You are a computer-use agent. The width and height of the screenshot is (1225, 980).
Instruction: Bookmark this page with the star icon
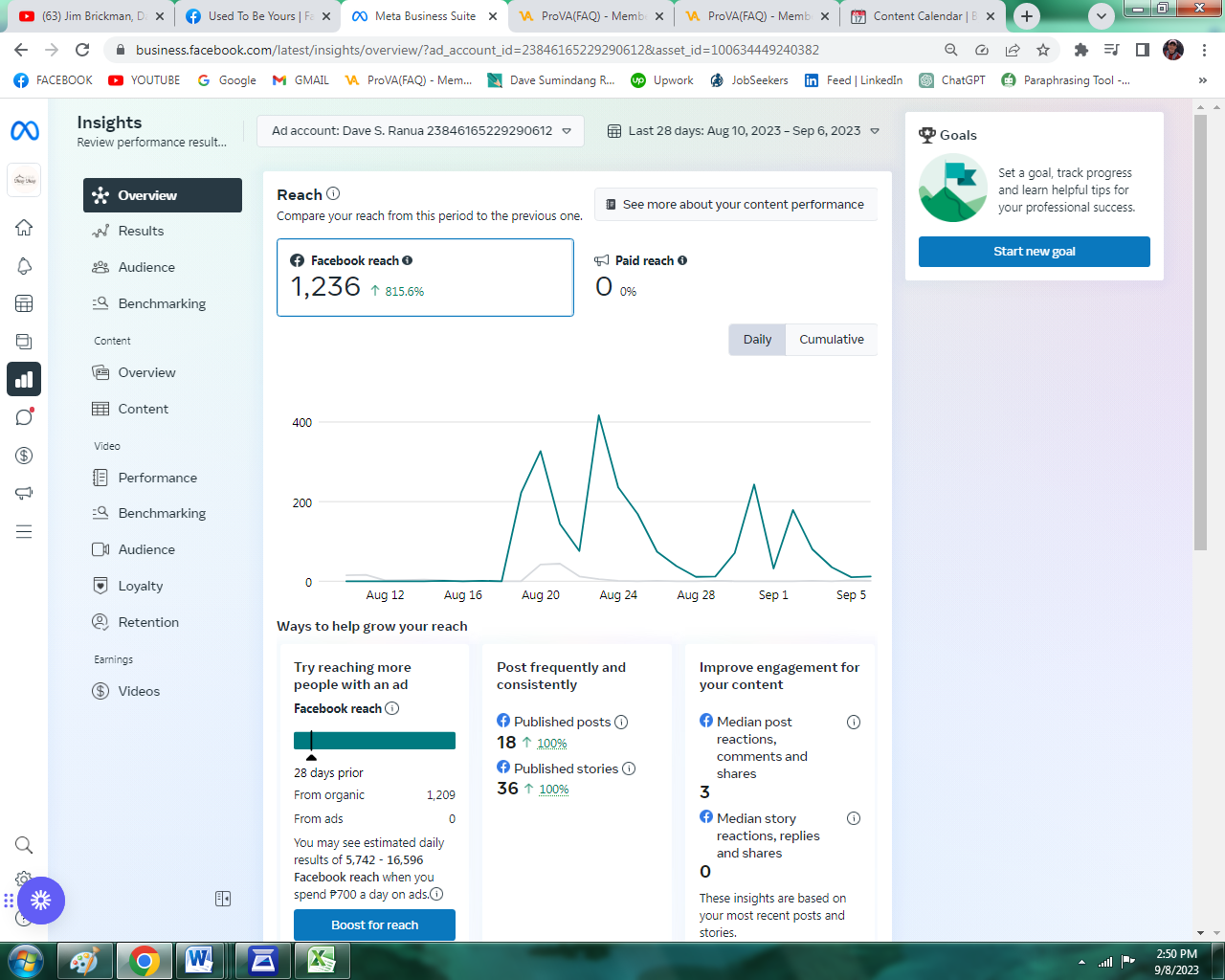pyautogui.click(x=1043, y=50)
